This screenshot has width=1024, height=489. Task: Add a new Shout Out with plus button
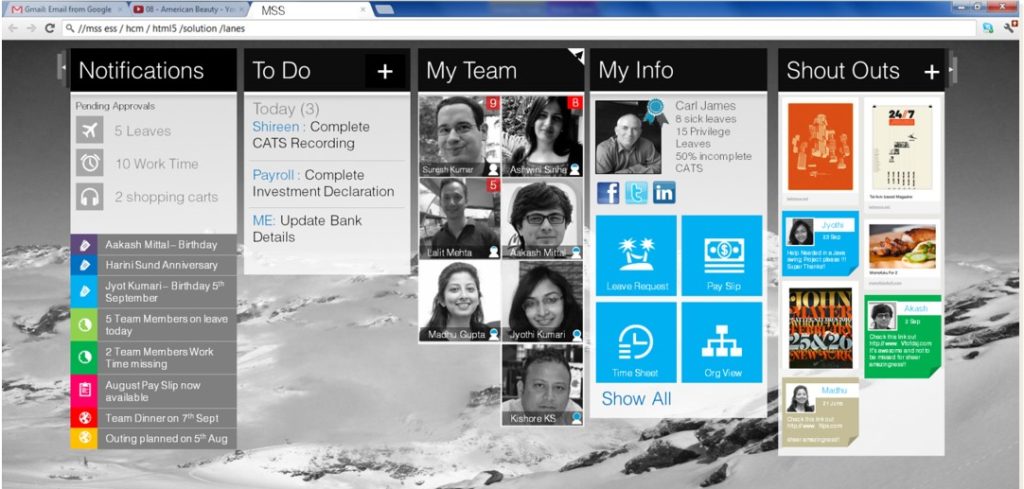point(931,71)
